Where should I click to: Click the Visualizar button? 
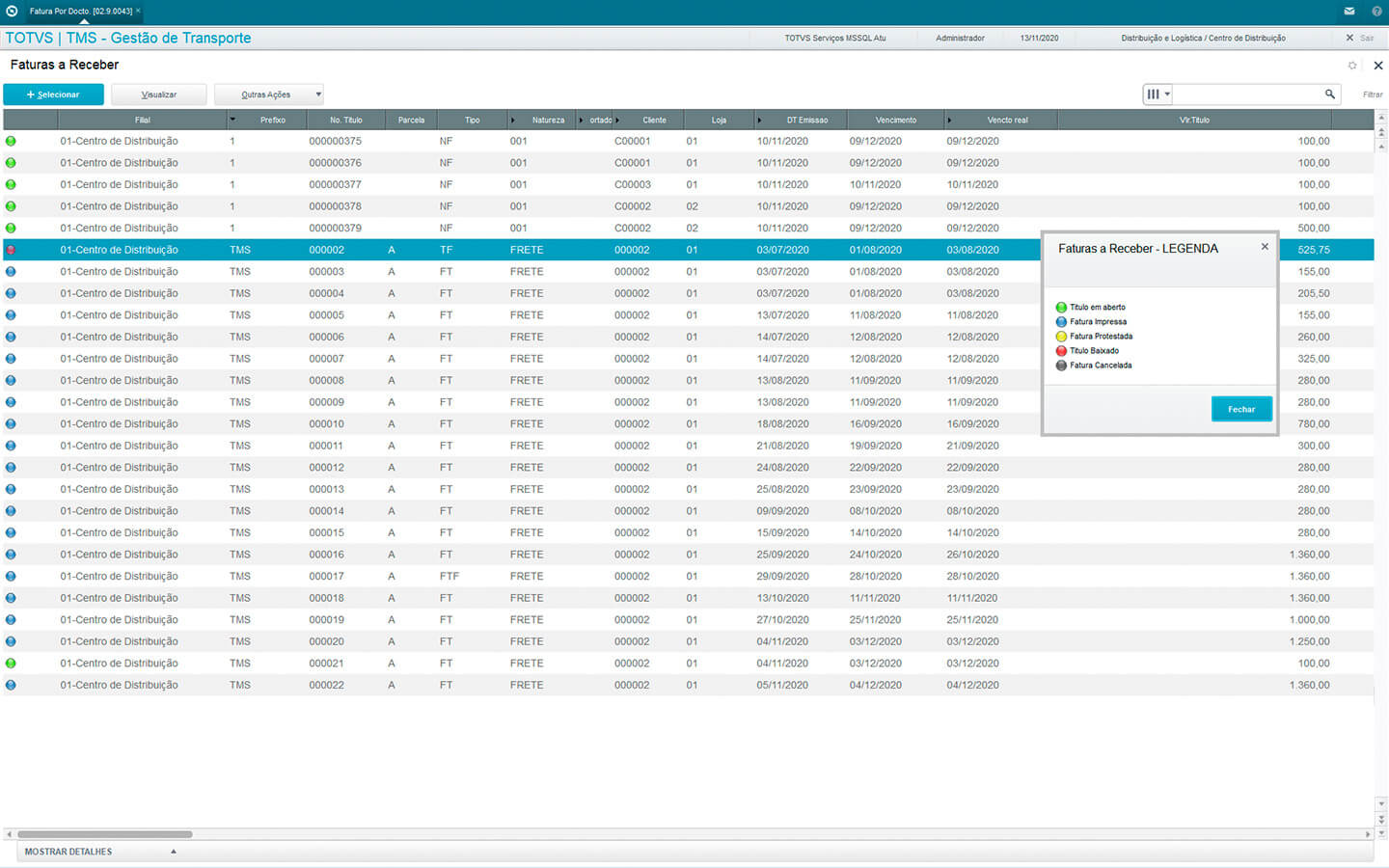coord(158,95)
